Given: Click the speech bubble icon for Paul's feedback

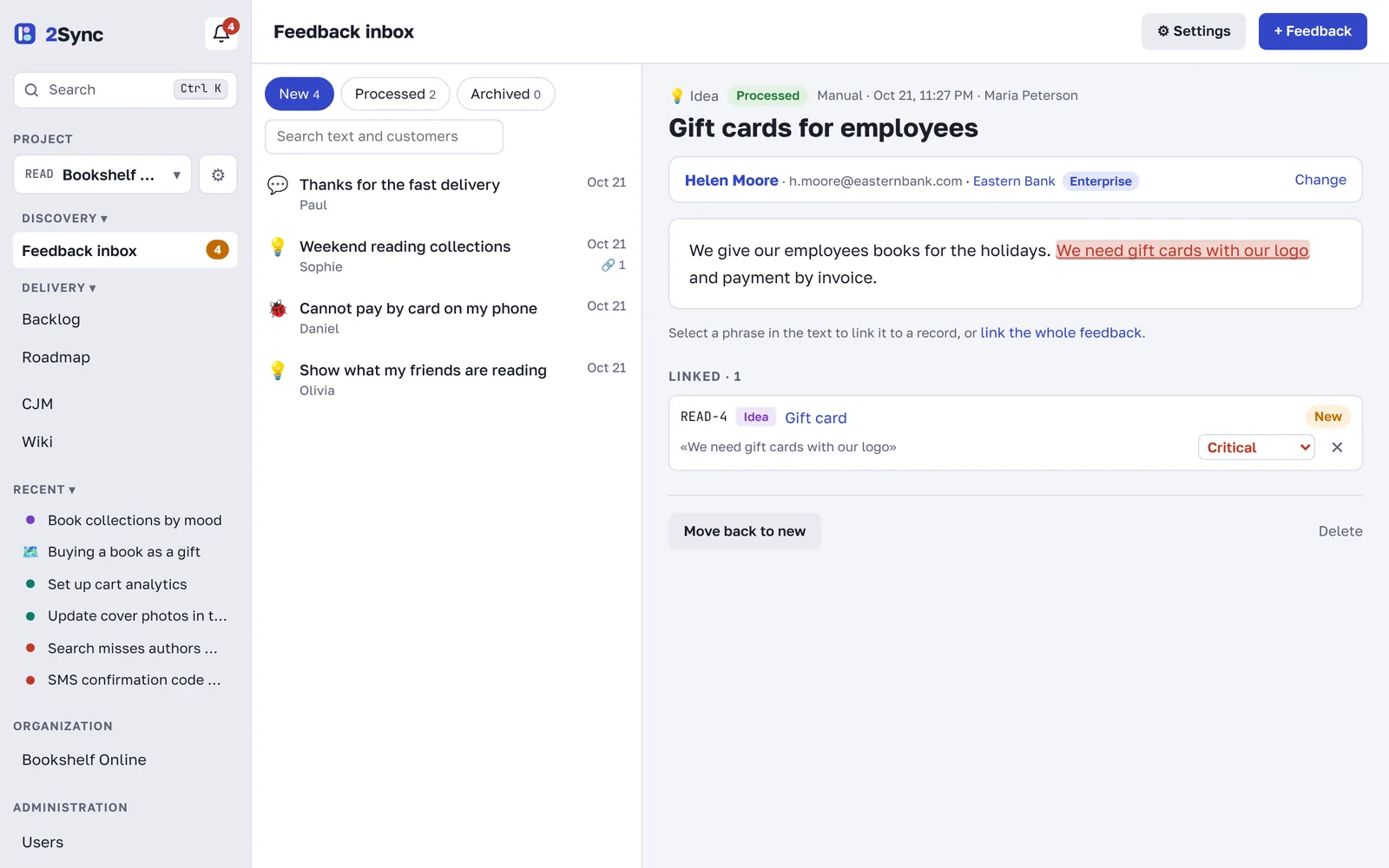Looking at the screenshot, I should tap(278, 185).
